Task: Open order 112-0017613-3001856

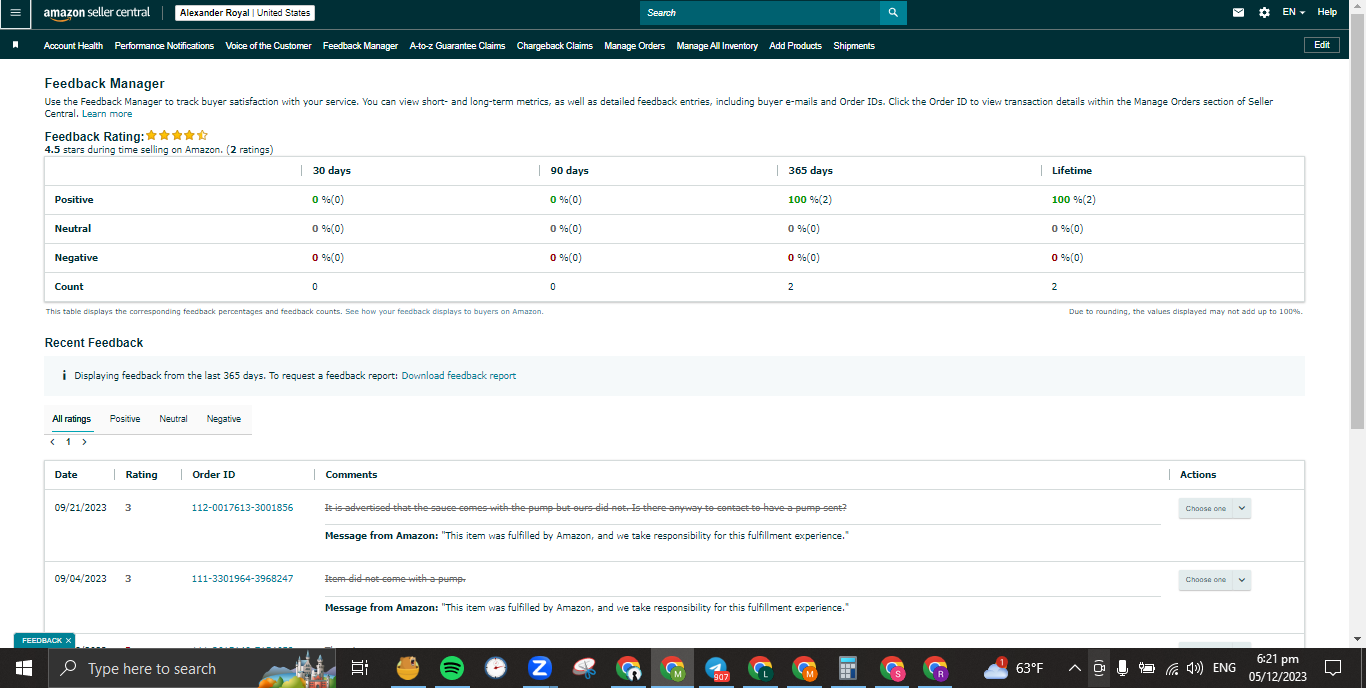Action: pos(242,508)
